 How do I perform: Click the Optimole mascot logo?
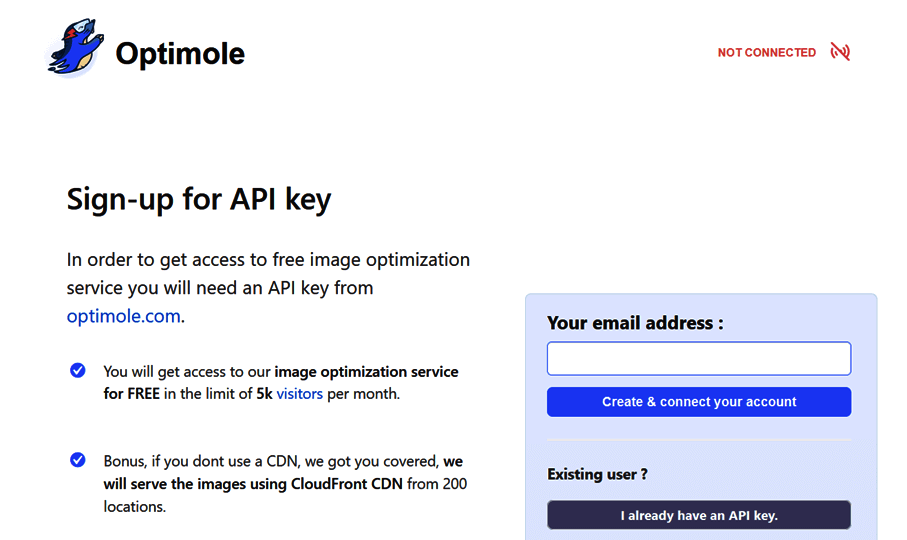[76, 50]
